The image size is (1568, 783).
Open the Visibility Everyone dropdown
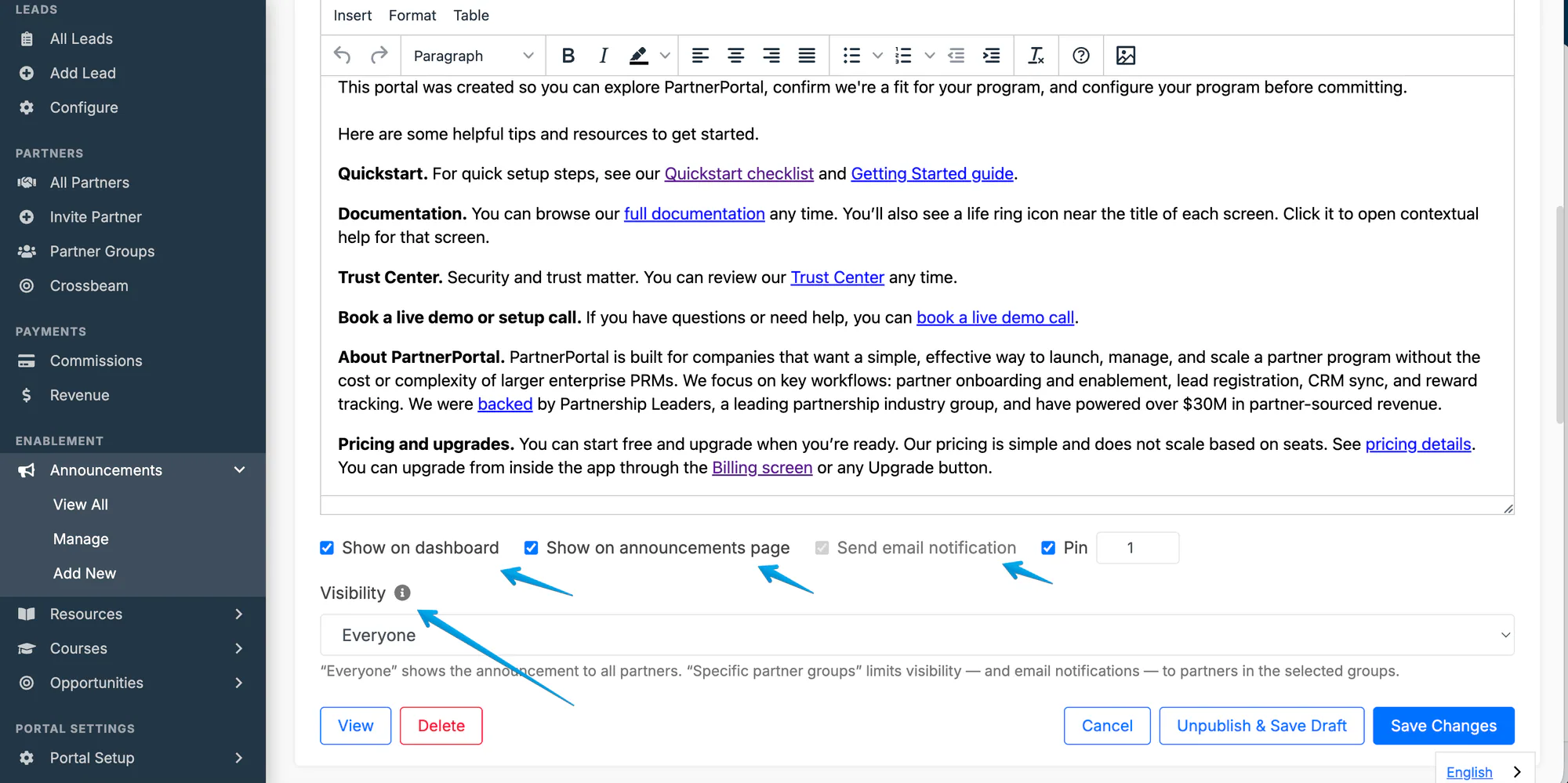tap(917, 635)
